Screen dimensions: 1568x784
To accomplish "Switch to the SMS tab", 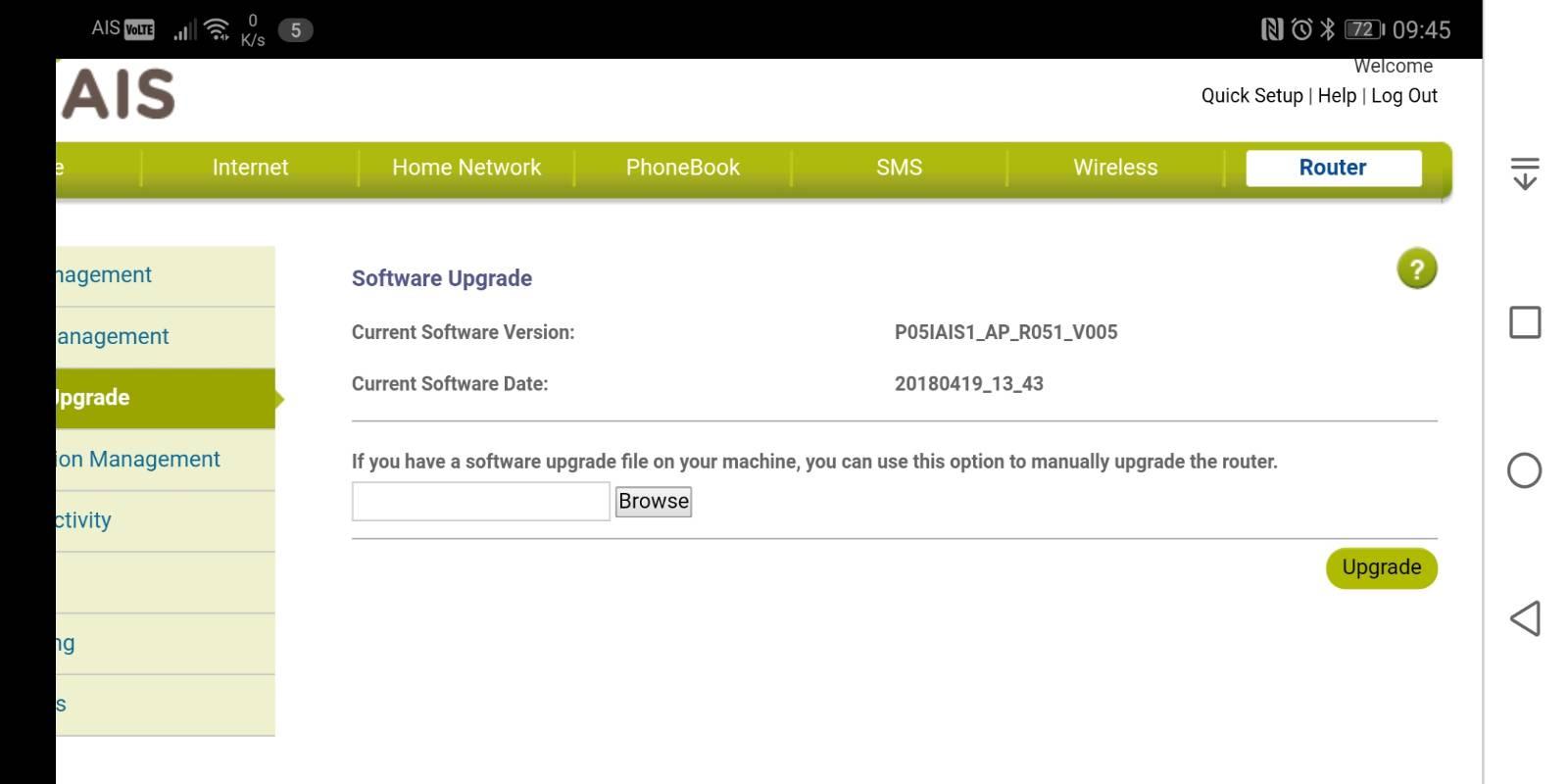I will coord(899,168).
